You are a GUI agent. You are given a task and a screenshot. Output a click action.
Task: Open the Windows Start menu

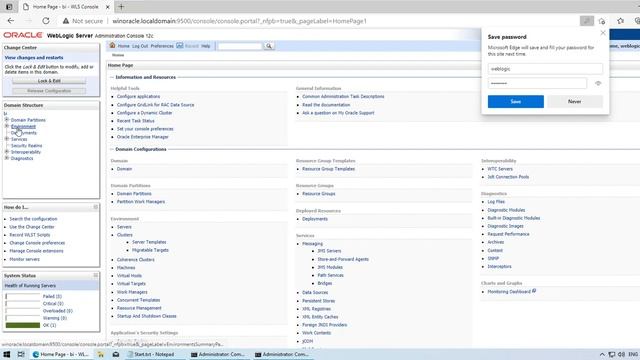pyautogui.click(x=7, y=354)
